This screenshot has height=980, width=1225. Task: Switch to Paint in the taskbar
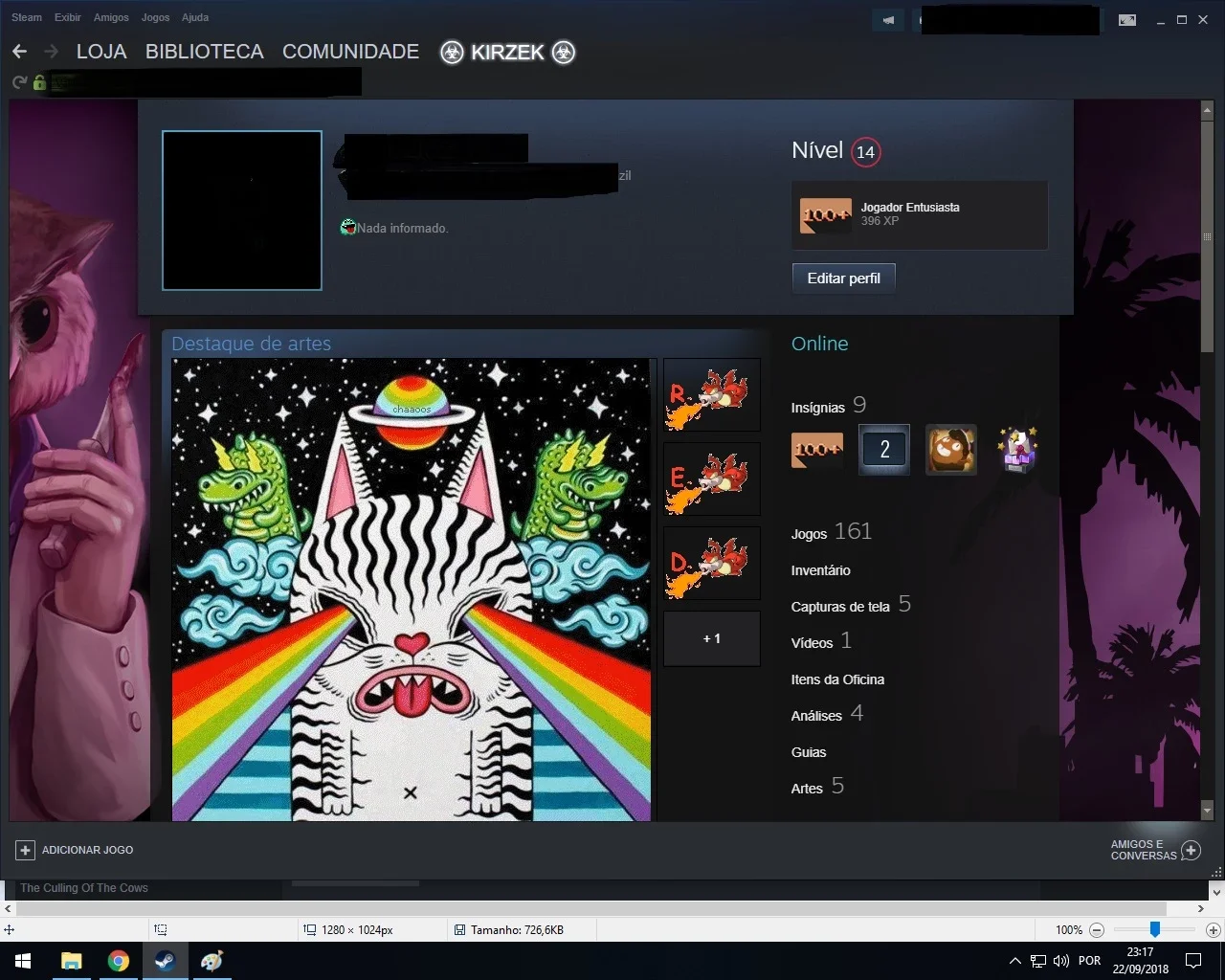tap(212, 961)
